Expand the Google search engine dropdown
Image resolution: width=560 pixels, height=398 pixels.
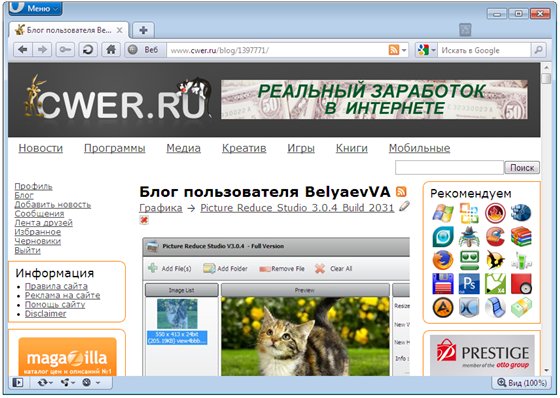[426, 50]
